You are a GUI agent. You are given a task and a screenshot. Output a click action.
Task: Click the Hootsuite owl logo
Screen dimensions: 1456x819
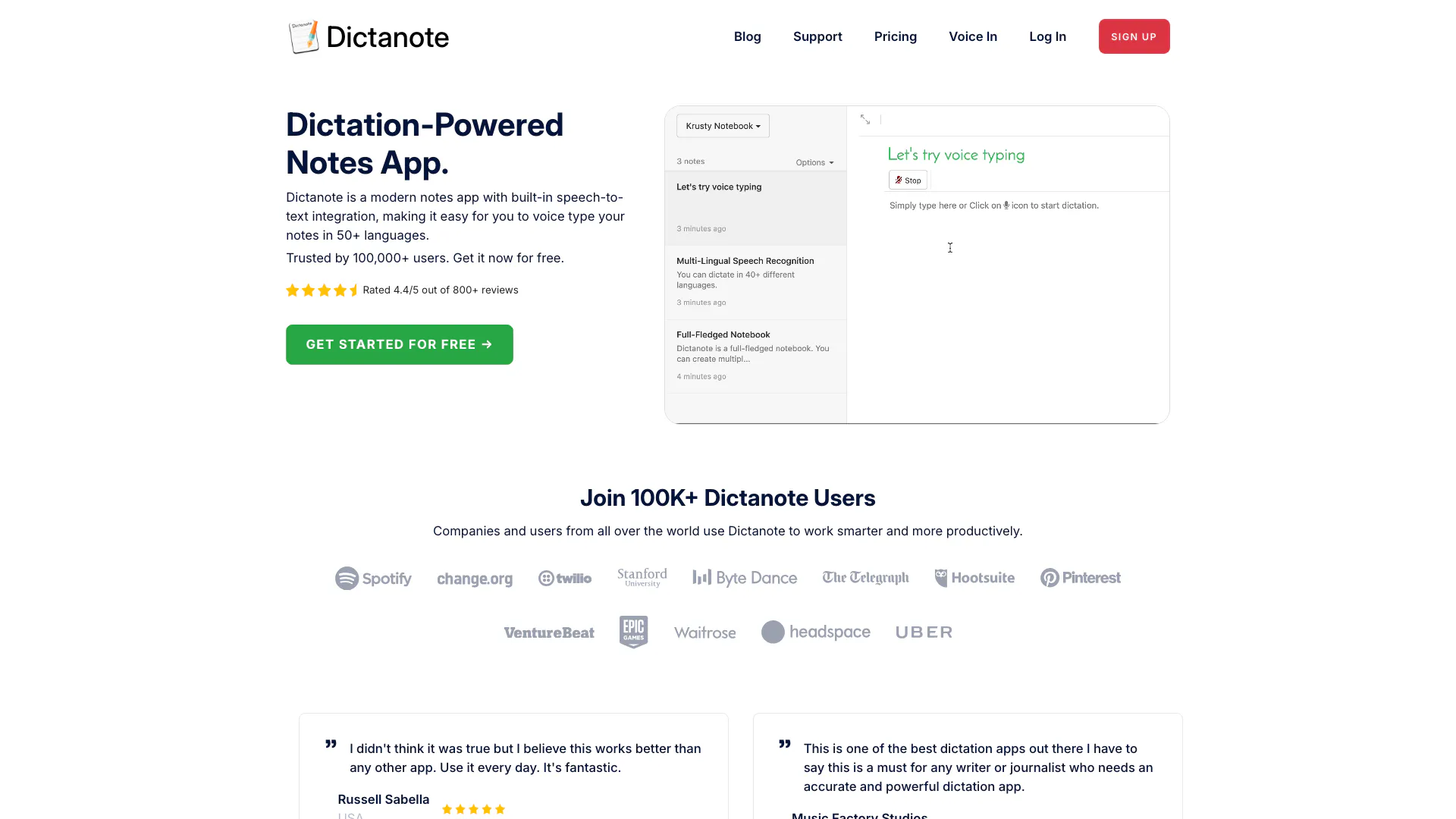point(974,578)
